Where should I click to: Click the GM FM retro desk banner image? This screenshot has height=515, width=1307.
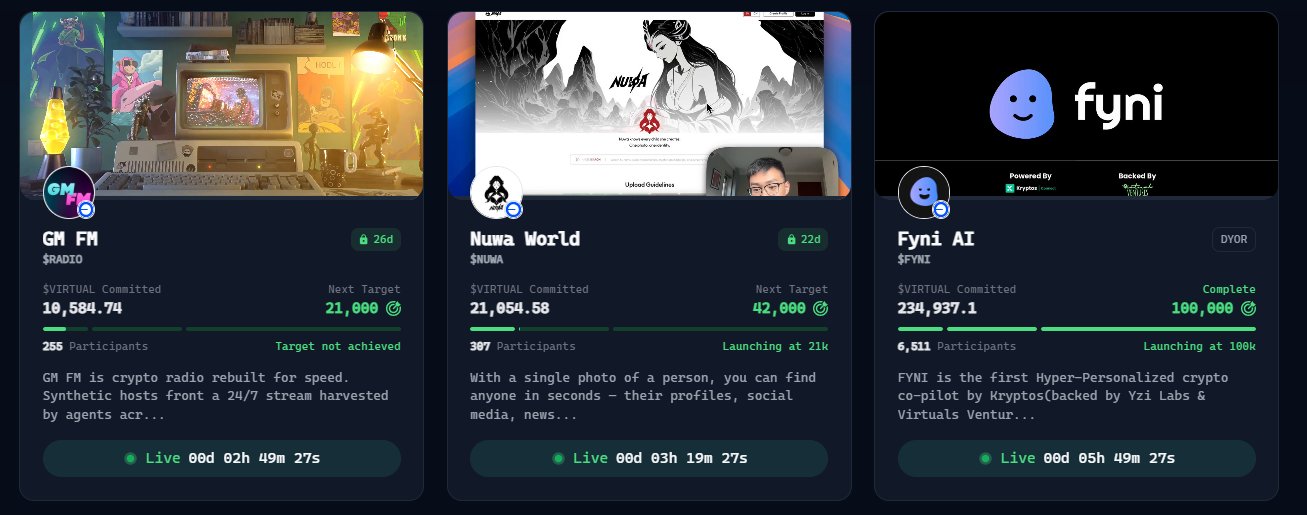222,104
